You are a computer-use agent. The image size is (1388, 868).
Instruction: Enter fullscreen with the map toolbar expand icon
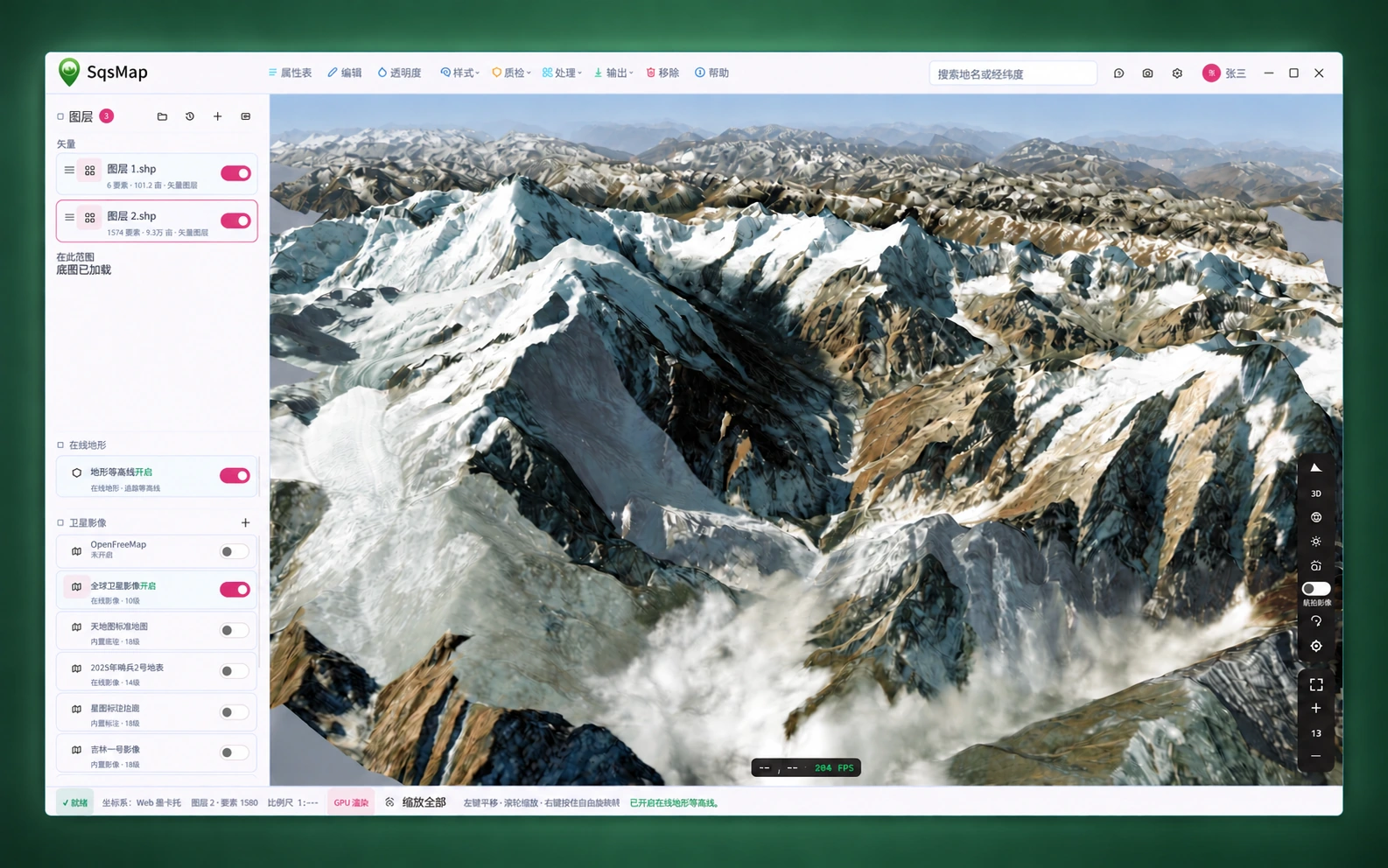tap(1315, 685)
